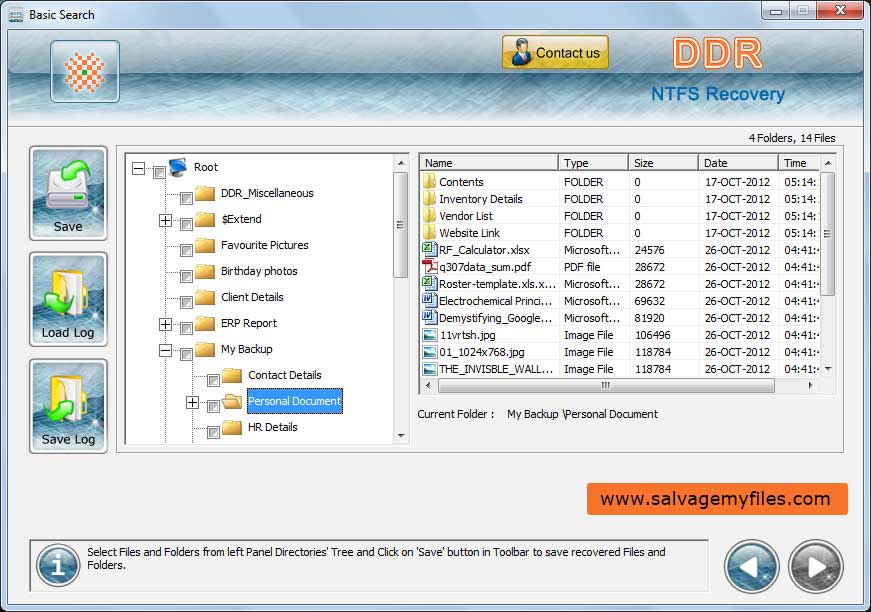Click the Word icon of Electrochemical Princi...

tap(429, 300)
